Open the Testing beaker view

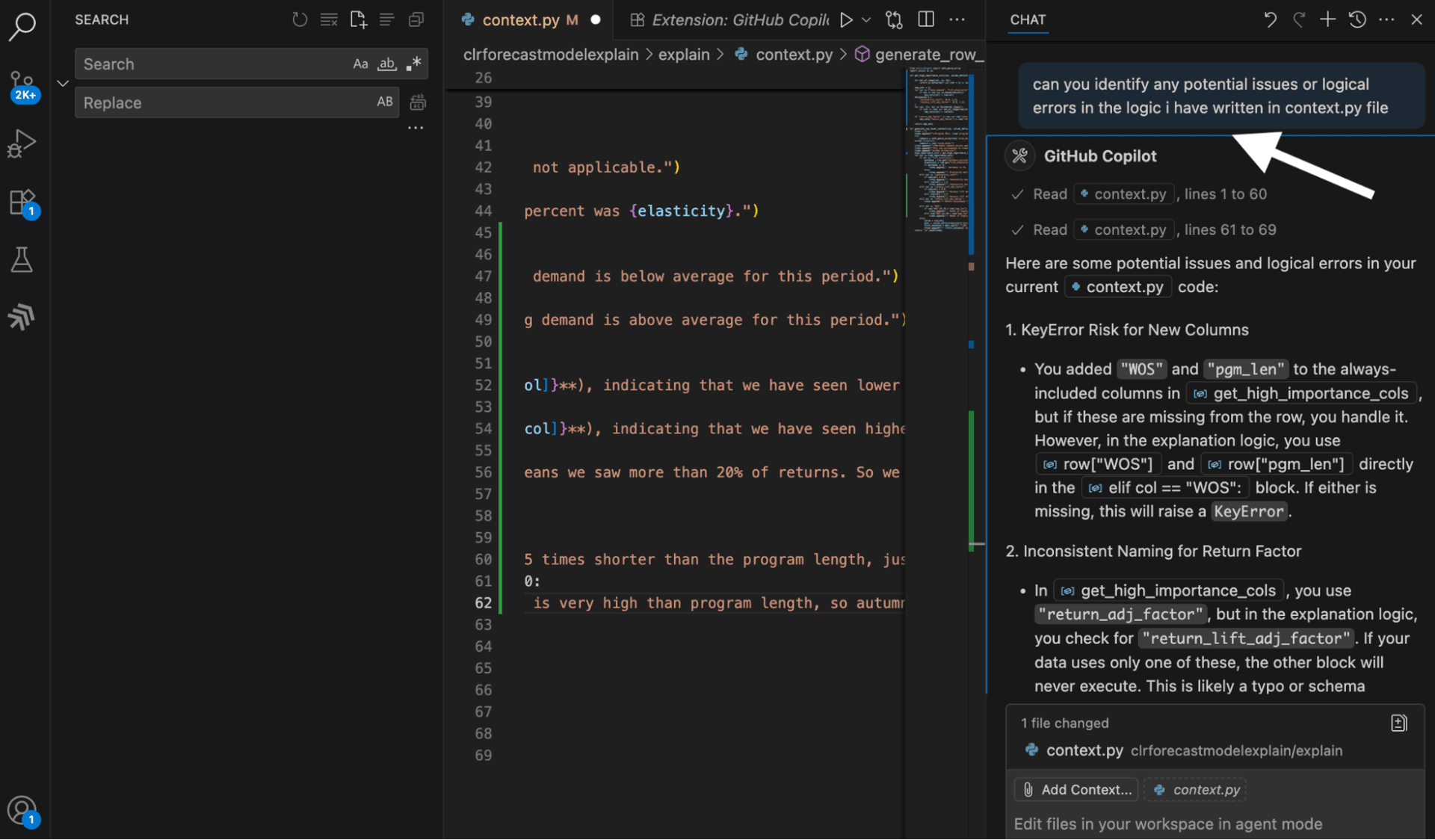pyautogui.click(x=22, y=259)
